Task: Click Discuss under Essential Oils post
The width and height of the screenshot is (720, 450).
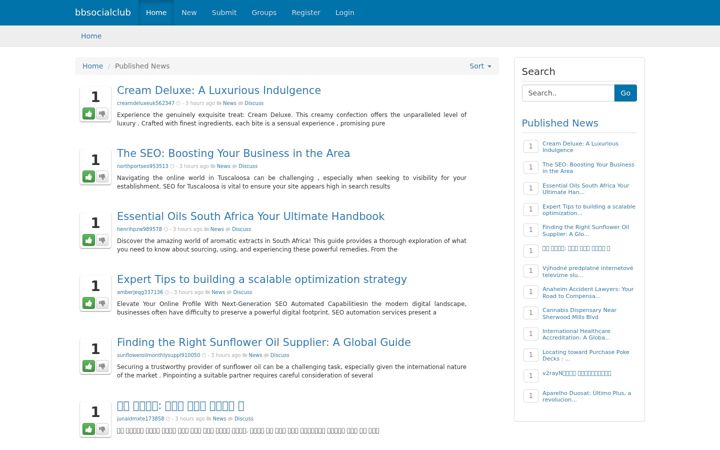Action: (241, 229)
